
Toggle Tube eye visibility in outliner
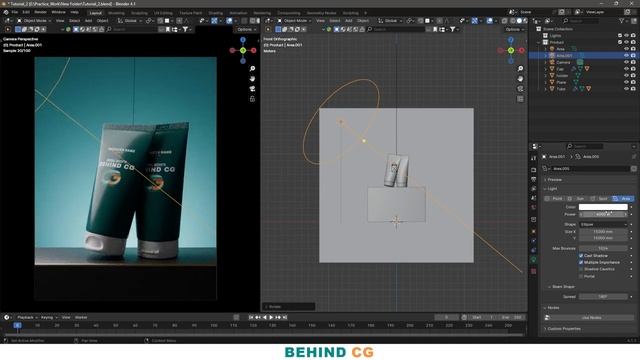627,89
